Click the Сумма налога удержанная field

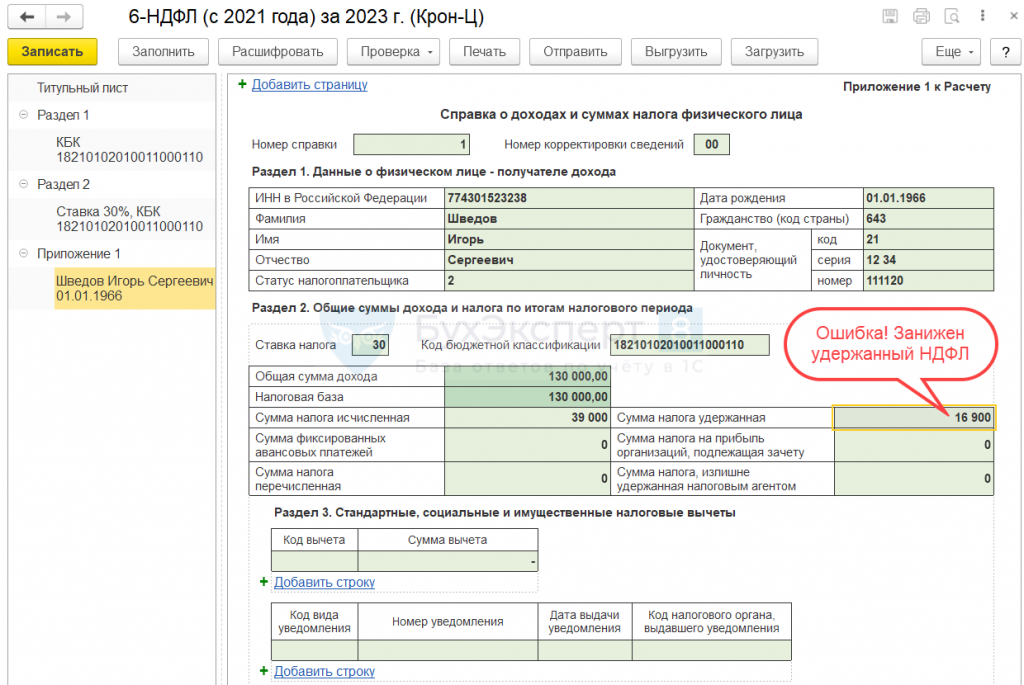click(x=913, y=418)
